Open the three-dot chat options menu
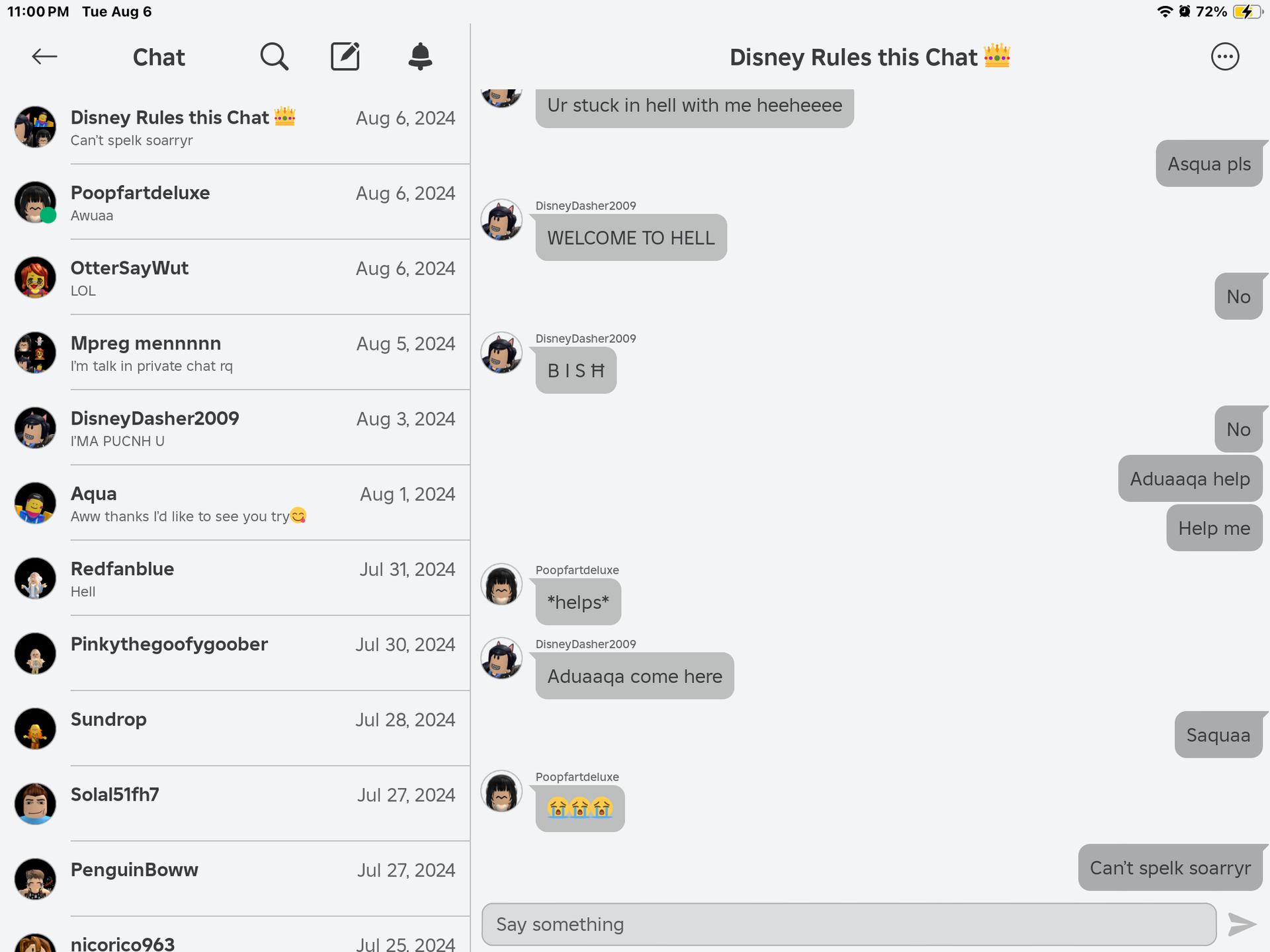The image size is (1270, 952). 1225,57
